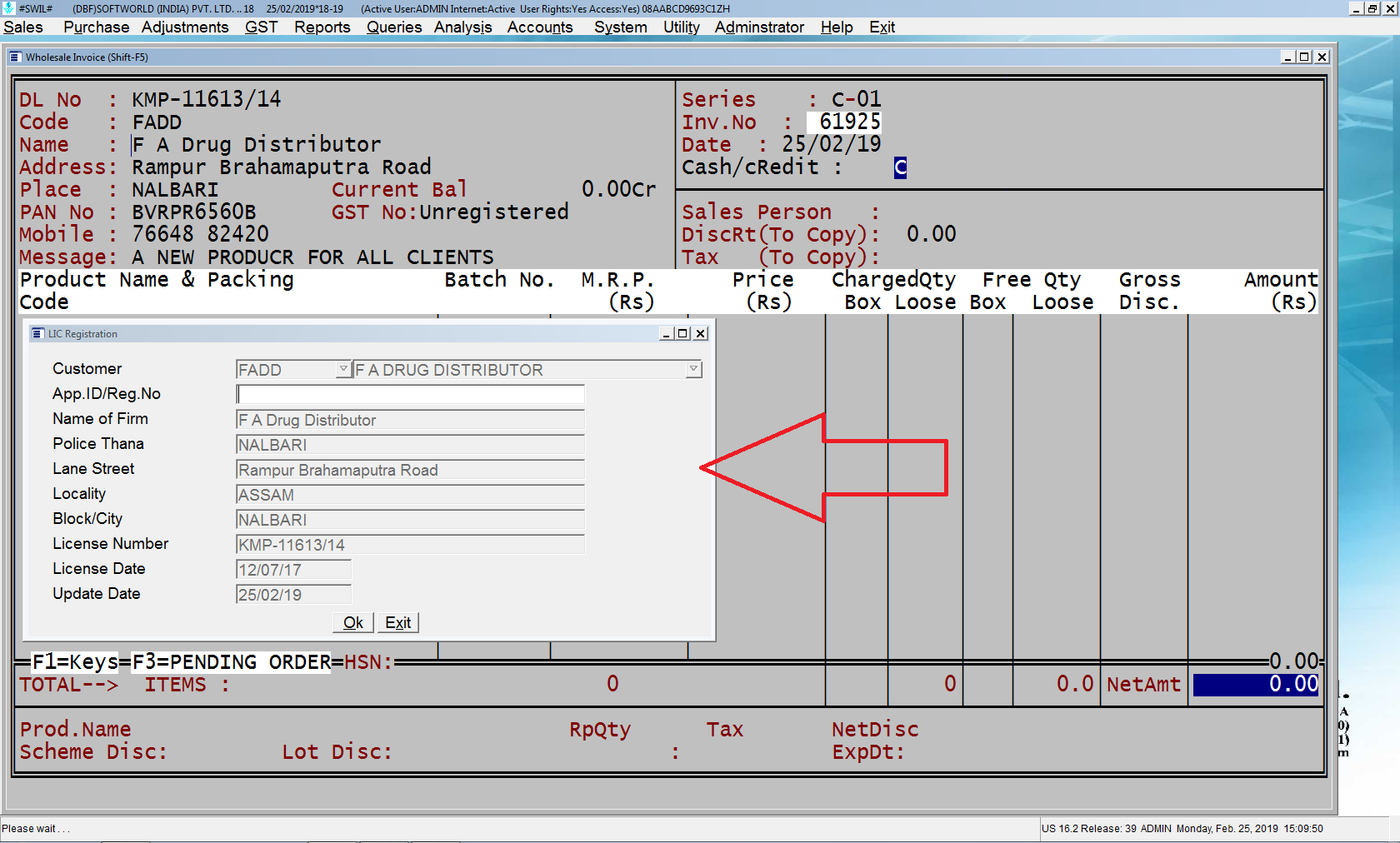This screenshot has height=843, width=1400.
Task: Maximize the LIC Registration dialog
Action: [x=682, y=334]
